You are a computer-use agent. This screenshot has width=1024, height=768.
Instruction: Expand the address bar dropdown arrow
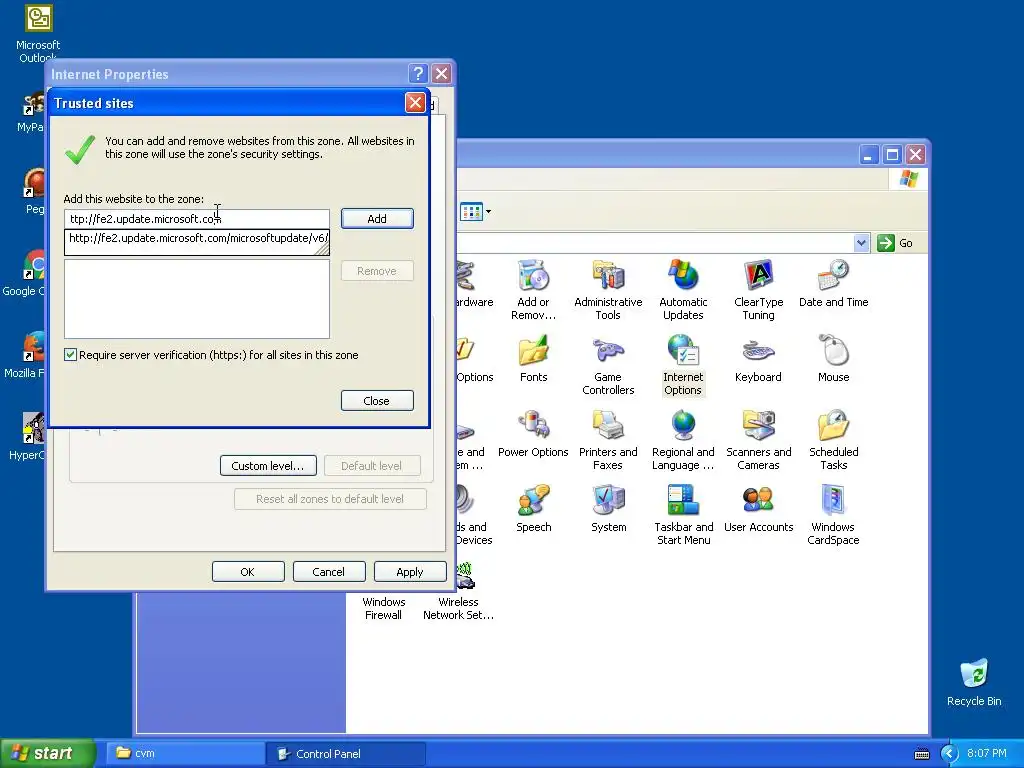pos(861,243)
